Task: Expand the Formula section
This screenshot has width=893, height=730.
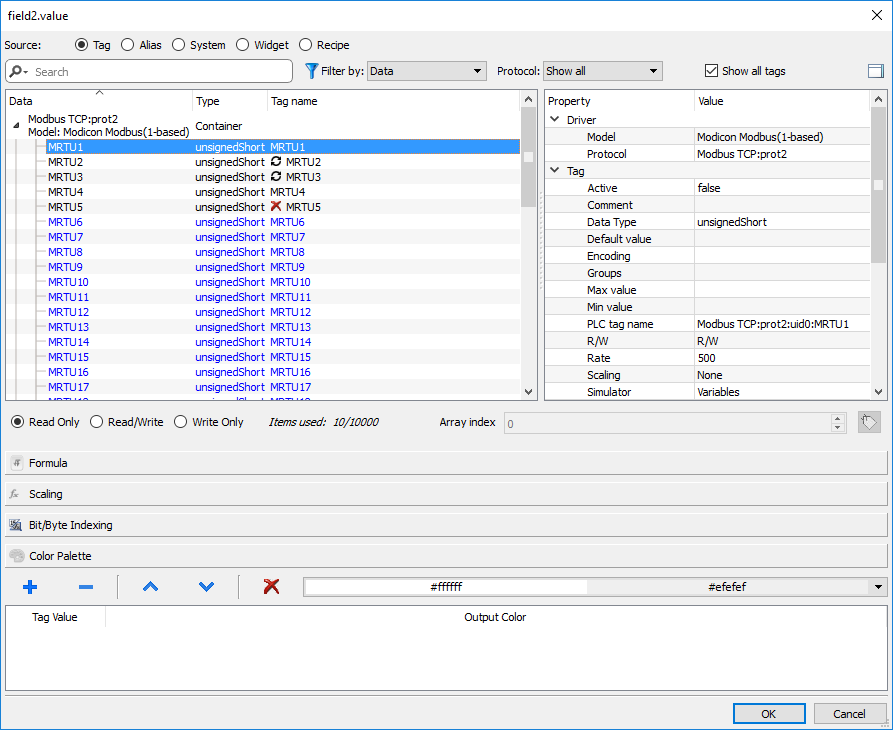Action: pos(446,463)
